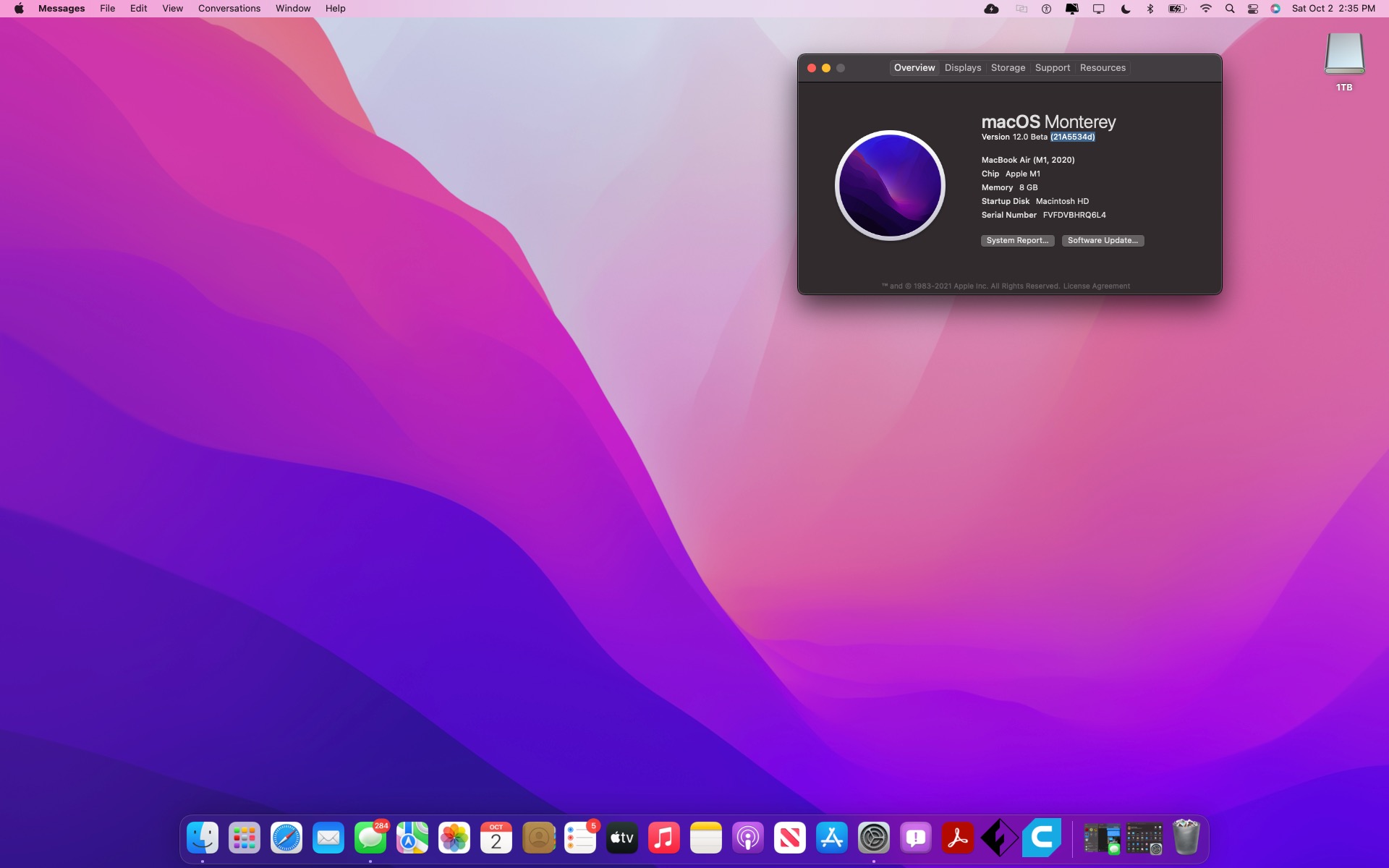
Task: Open Reminders with 5 badge
Action: 580,838
